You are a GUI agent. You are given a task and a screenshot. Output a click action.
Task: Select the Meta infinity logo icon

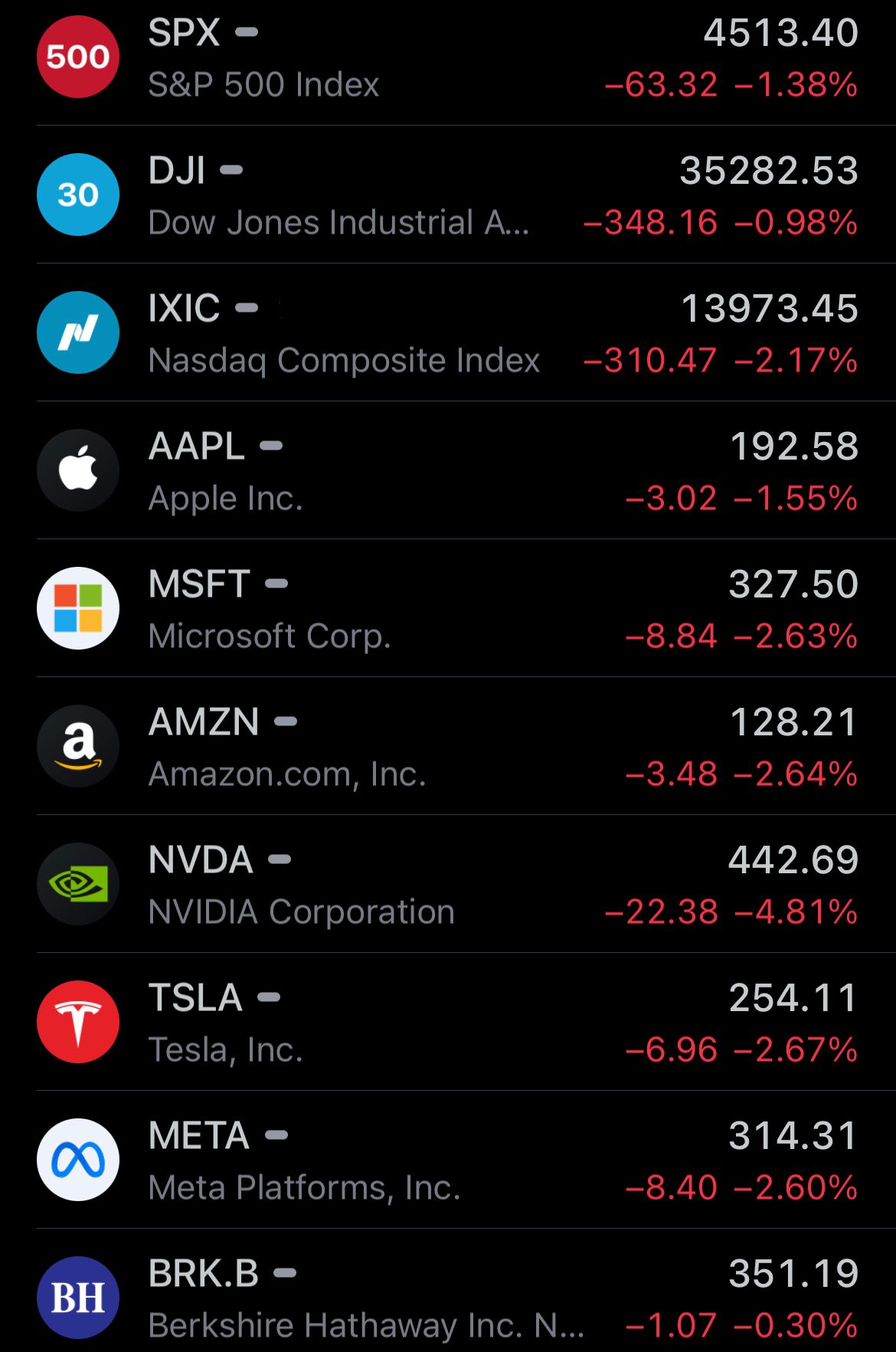78,1160
